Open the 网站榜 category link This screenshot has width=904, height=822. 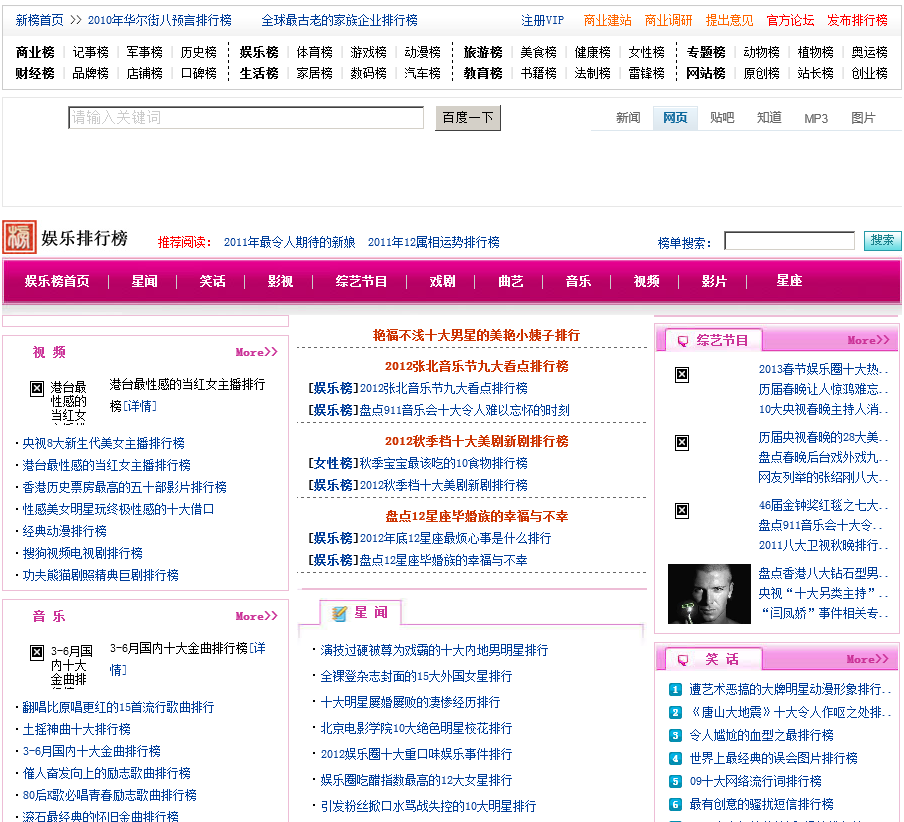click(x=706, y=73)
